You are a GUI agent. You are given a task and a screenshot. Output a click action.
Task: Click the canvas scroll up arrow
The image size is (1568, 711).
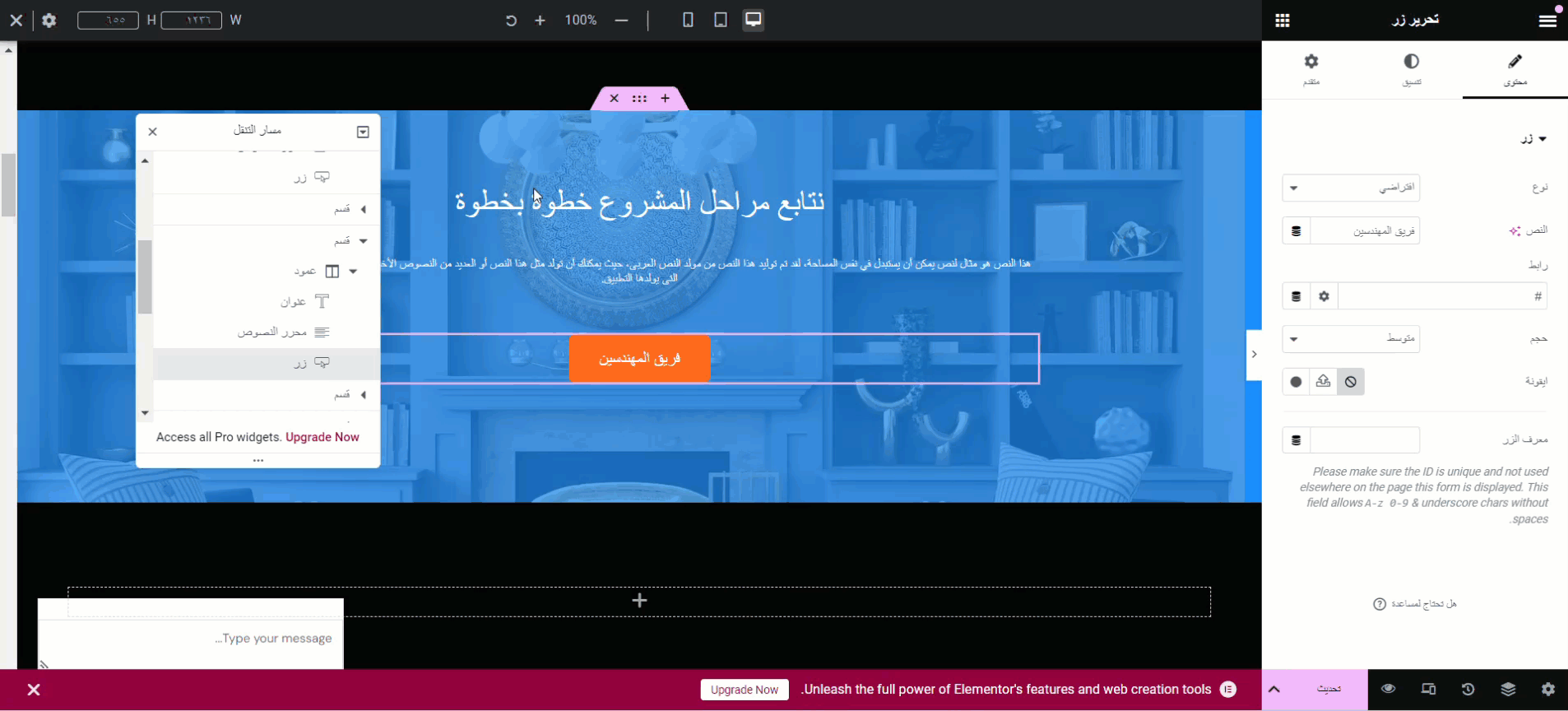8,50
